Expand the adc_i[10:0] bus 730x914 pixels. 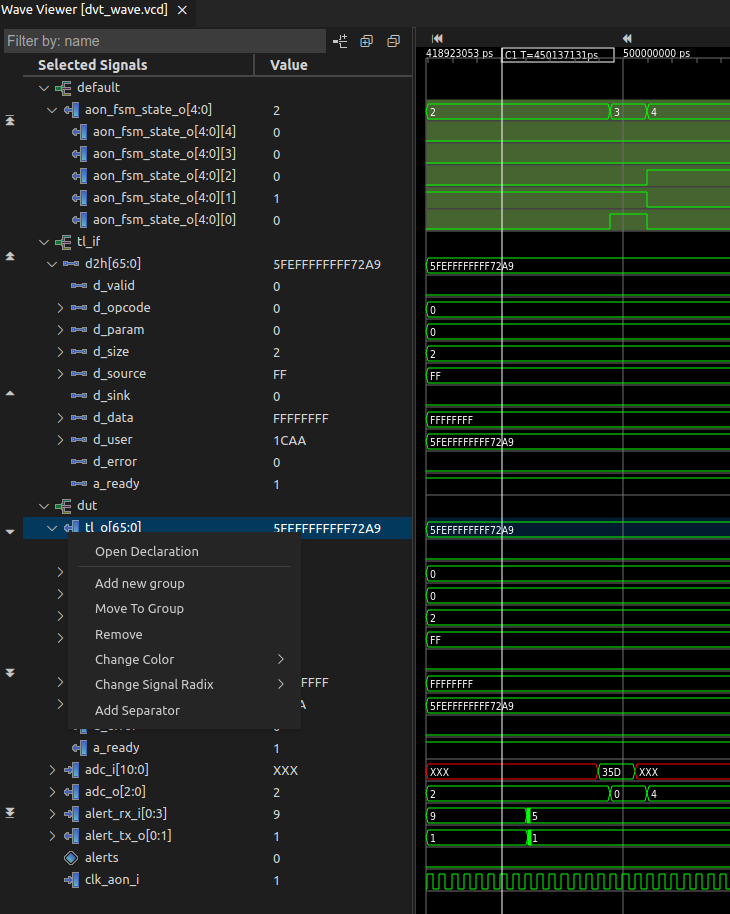tap(52, 770)
